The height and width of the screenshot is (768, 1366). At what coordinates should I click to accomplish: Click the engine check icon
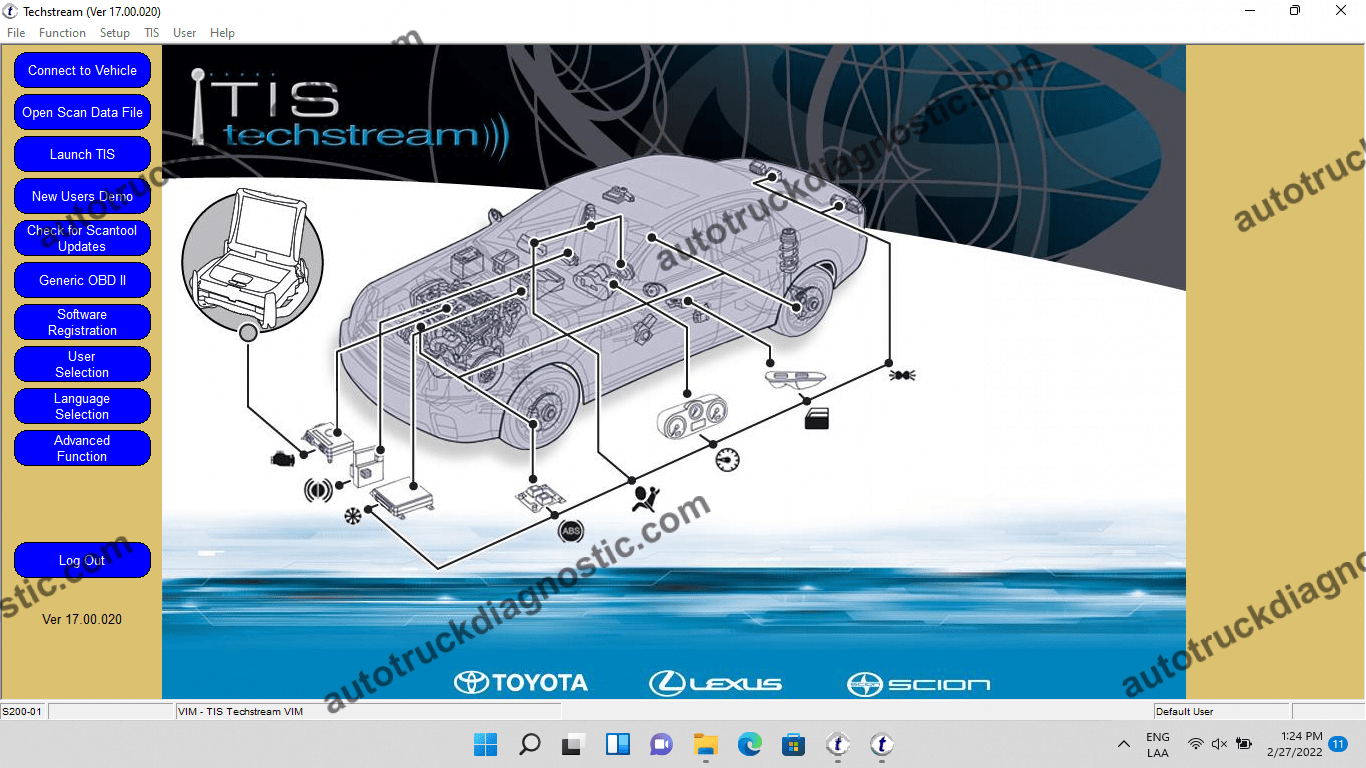click(283, 458)
